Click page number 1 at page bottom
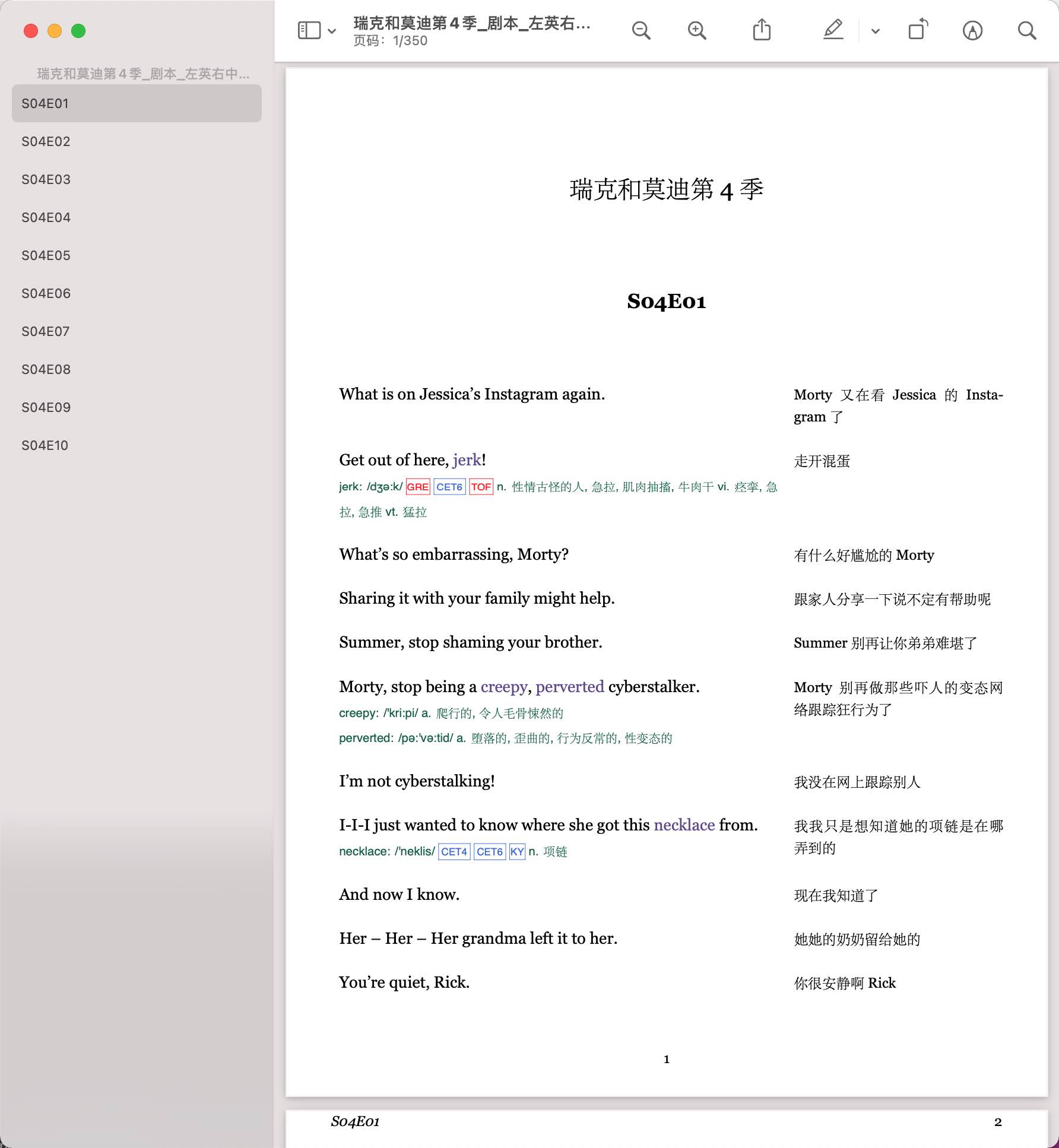 coord(667,1060)
